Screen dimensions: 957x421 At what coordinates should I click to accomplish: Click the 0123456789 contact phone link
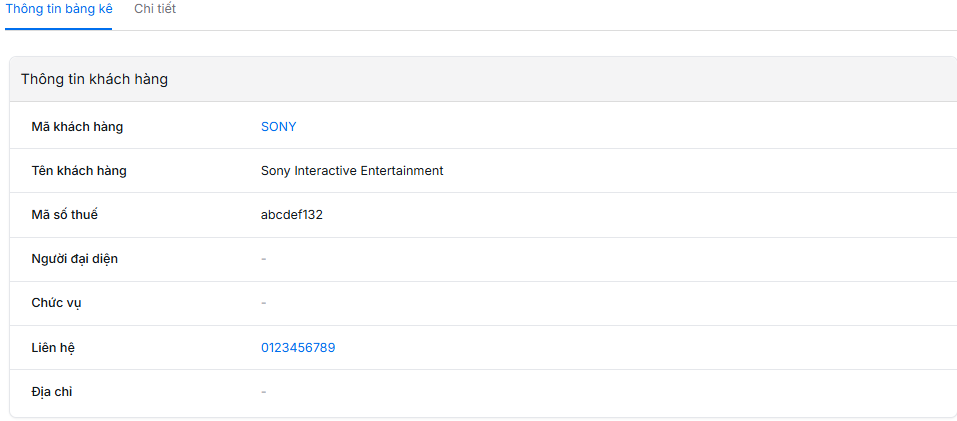[298, 348]
